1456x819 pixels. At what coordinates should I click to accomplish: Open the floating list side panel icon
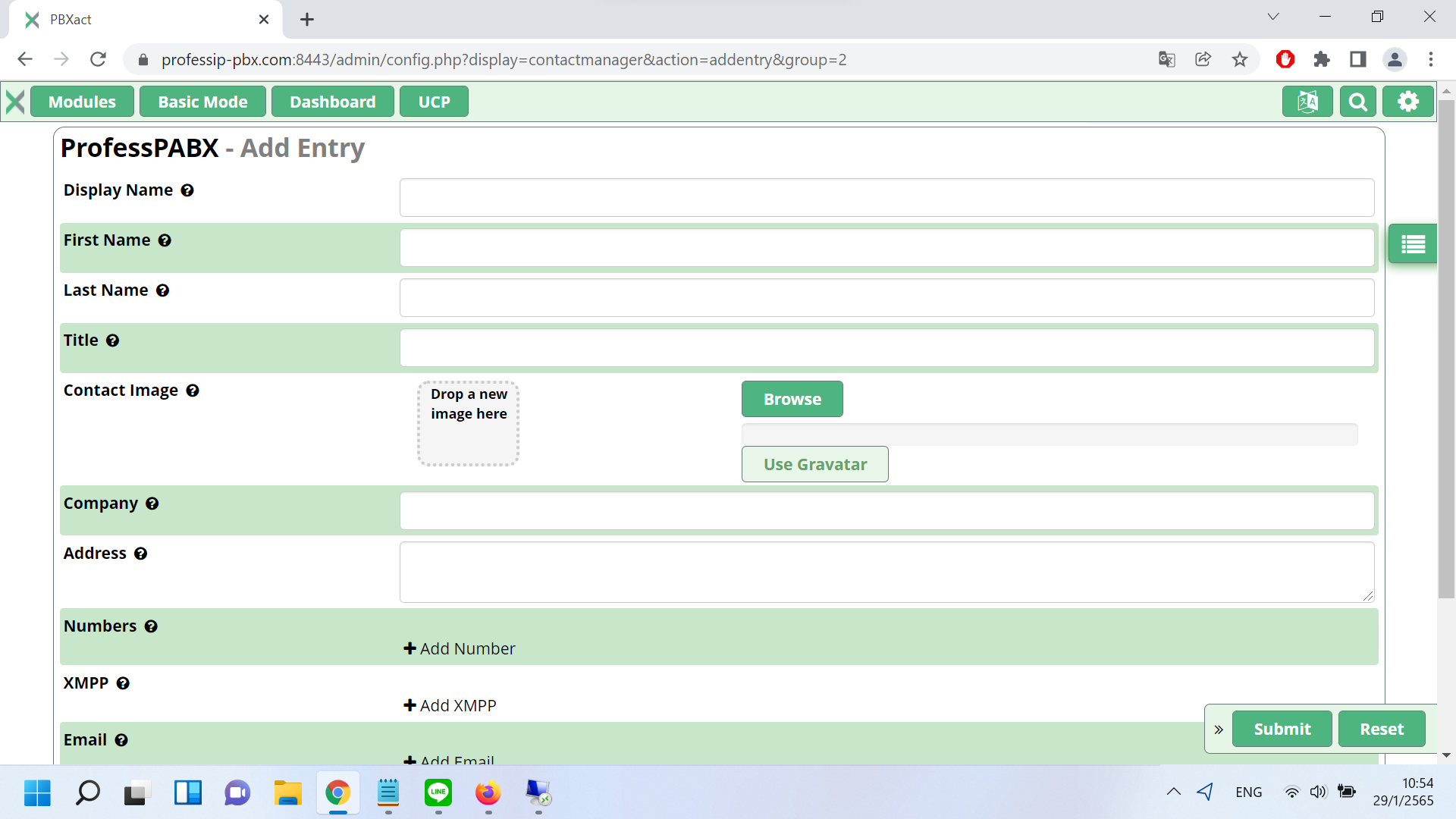1413,244
